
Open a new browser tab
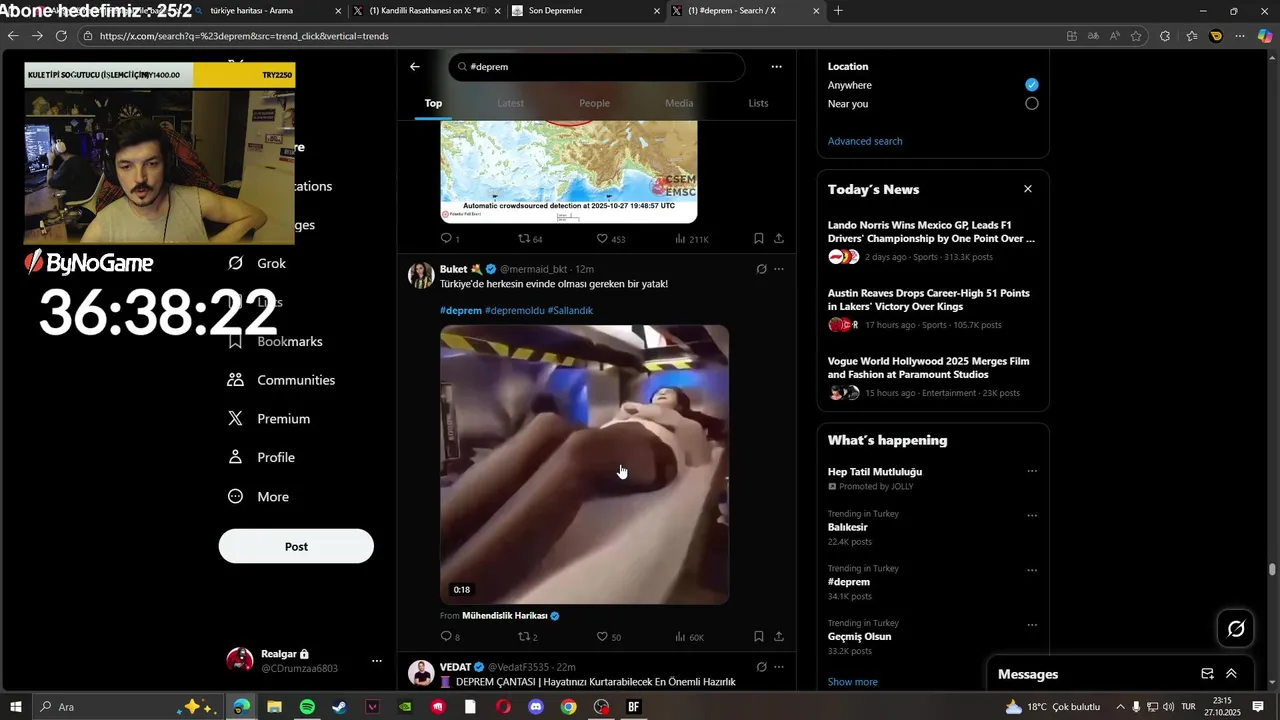[838, 11]
